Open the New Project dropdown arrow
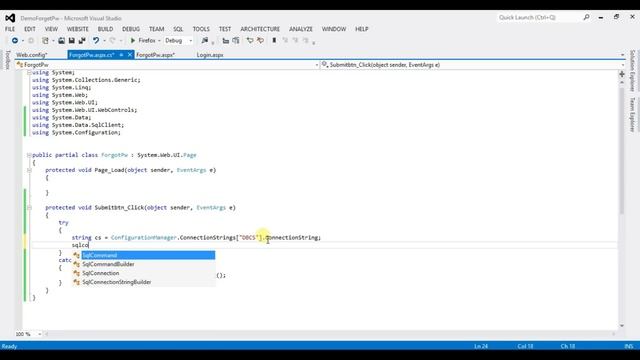 tap(53, 40)
